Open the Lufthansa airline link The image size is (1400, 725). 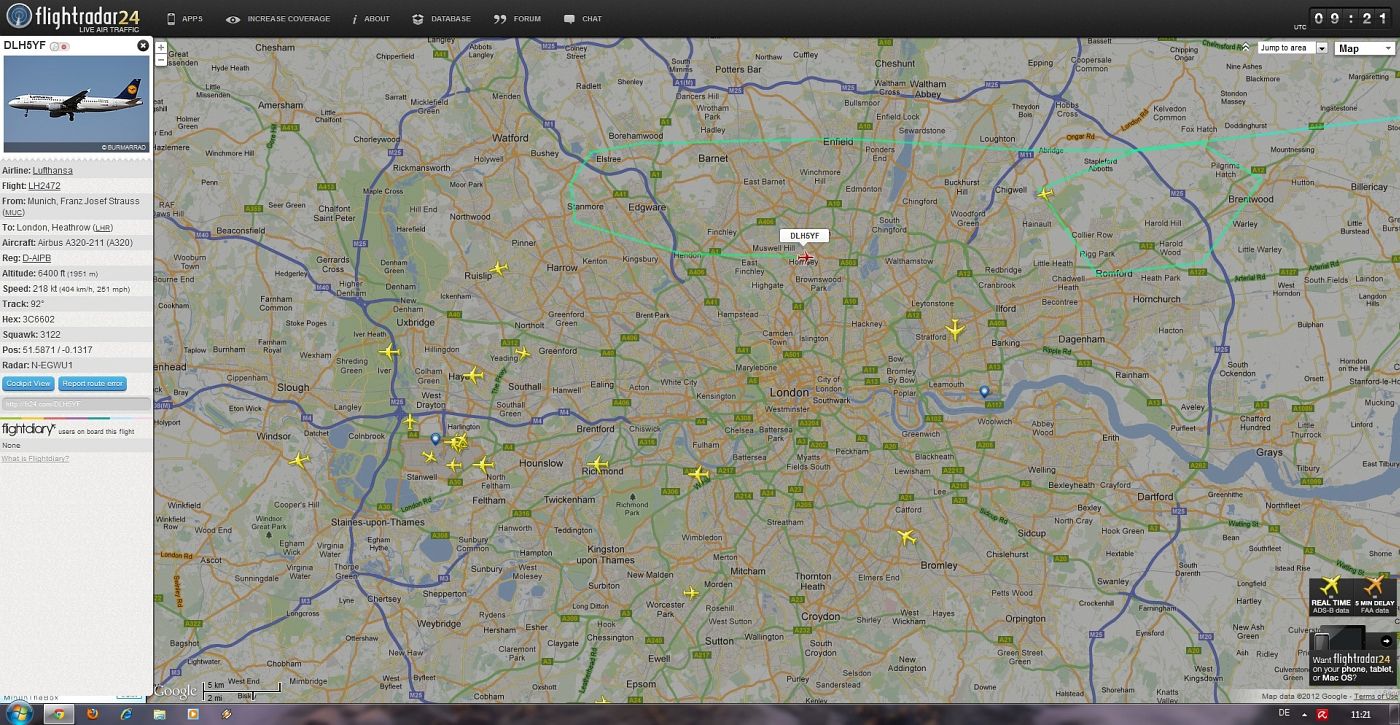click(52, 171)
